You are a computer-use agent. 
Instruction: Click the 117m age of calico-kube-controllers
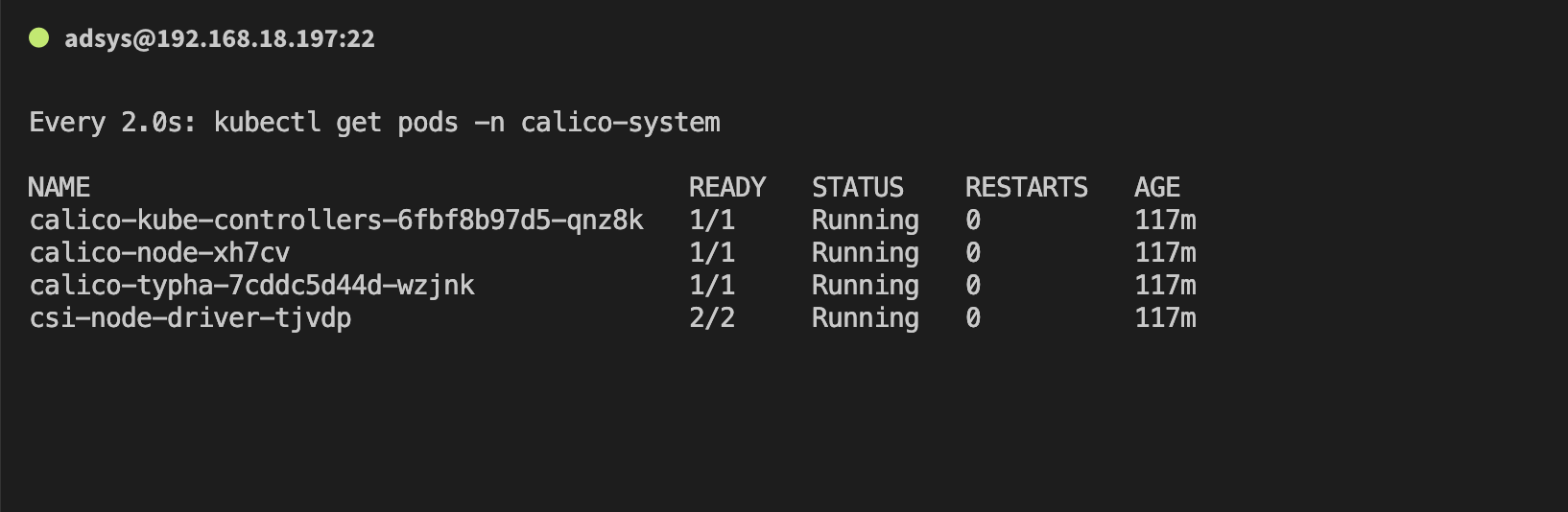[1165, 221]
